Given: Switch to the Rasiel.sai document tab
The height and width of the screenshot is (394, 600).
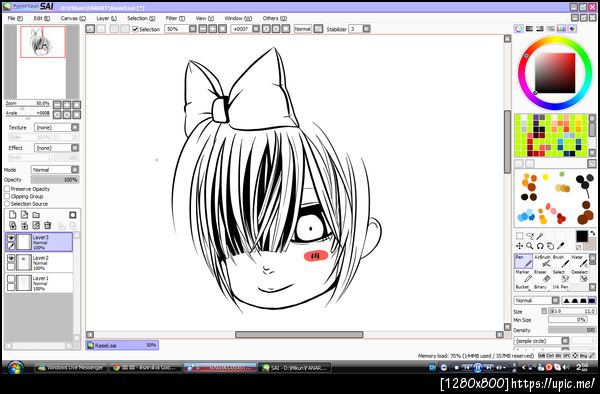Looking at the screenshot, I should point(122,345).
